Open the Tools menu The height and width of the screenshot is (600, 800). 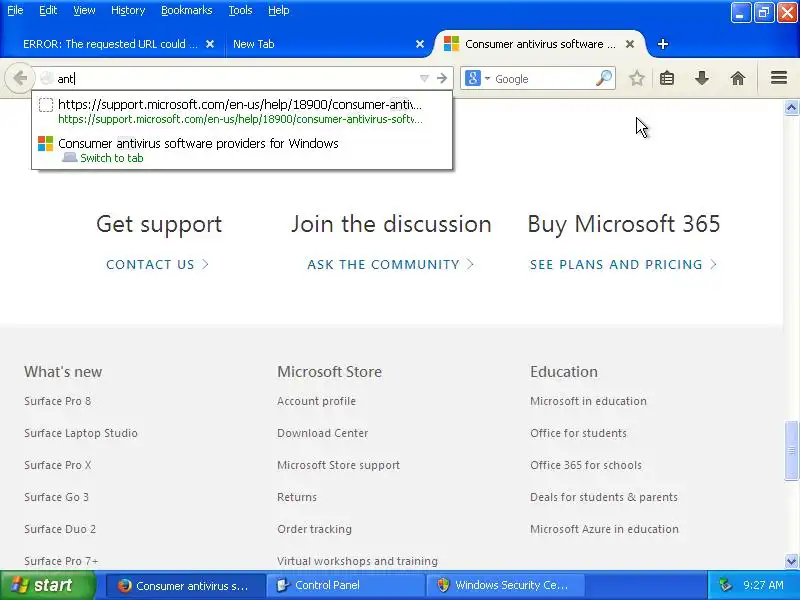tap(240, 10)
